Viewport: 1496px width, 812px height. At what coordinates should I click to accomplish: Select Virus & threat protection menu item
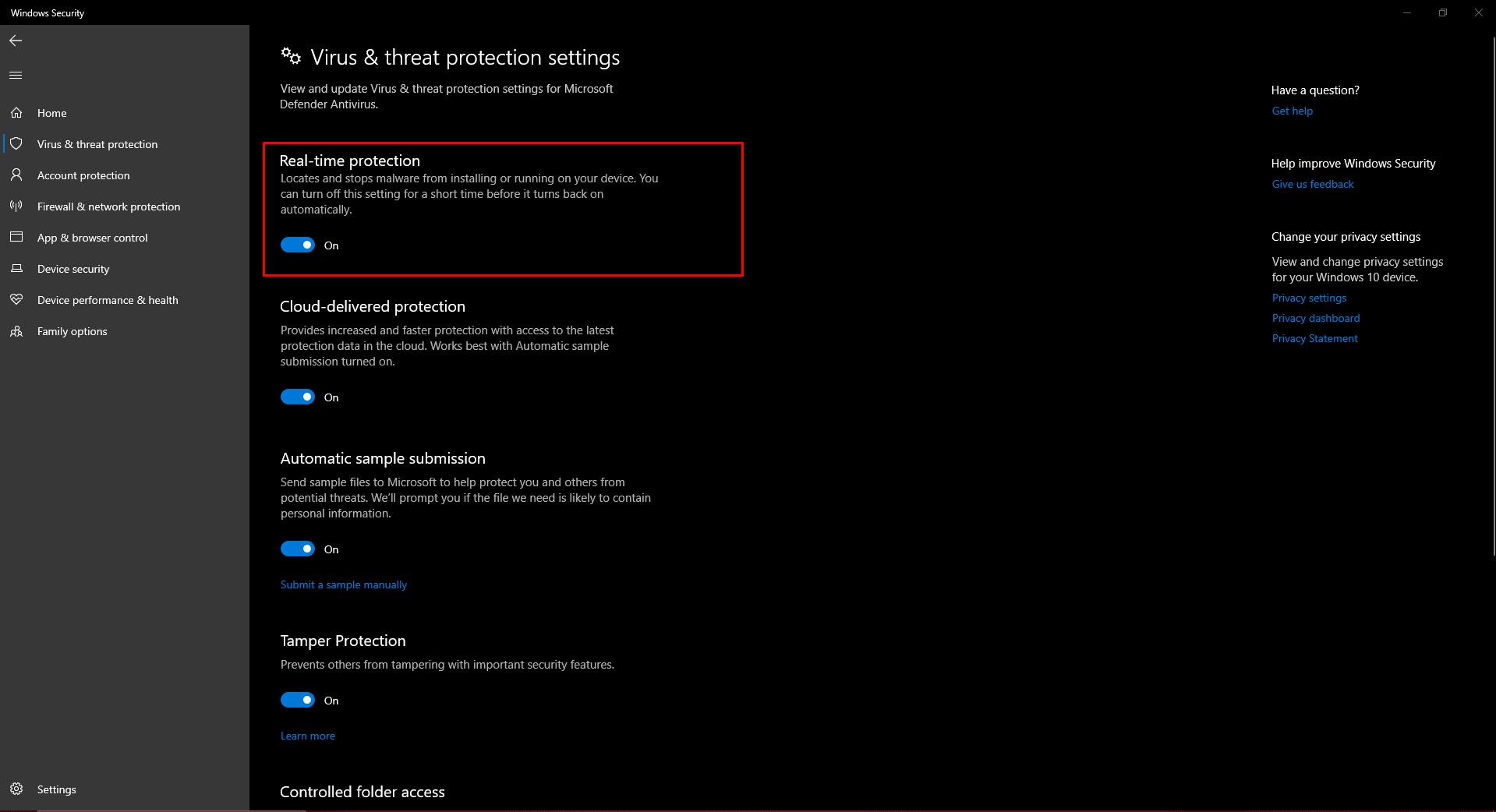(x=125, y=144)
